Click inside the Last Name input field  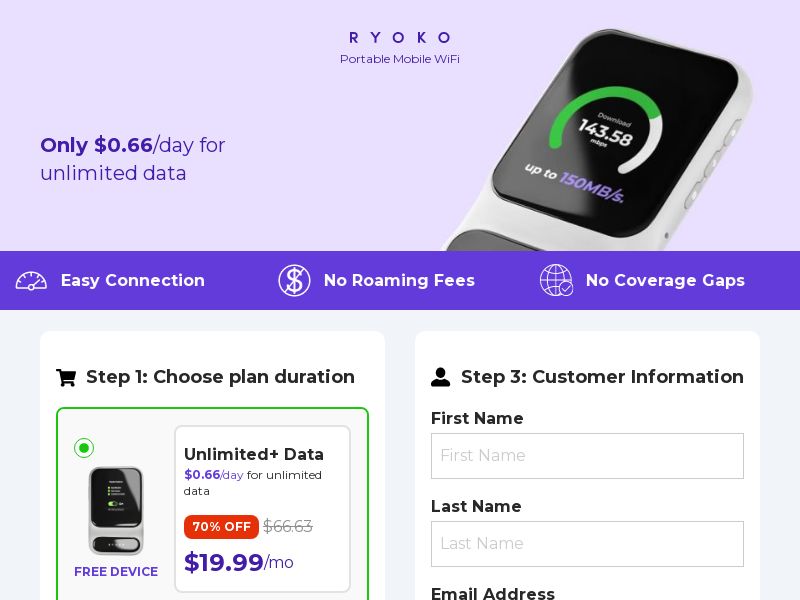(x=587, y=544)
